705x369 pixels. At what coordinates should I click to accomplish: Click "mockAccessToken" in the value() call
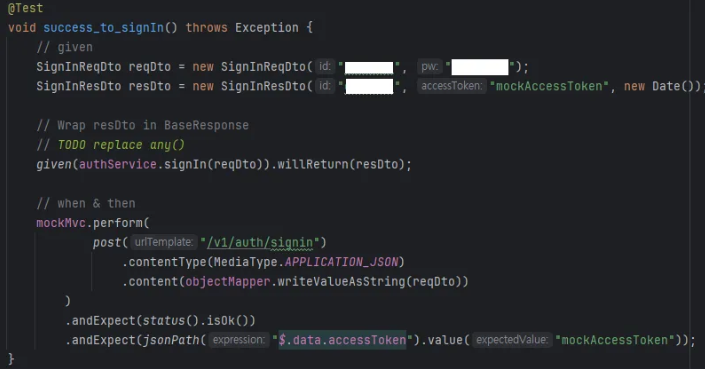pos(615,340)
